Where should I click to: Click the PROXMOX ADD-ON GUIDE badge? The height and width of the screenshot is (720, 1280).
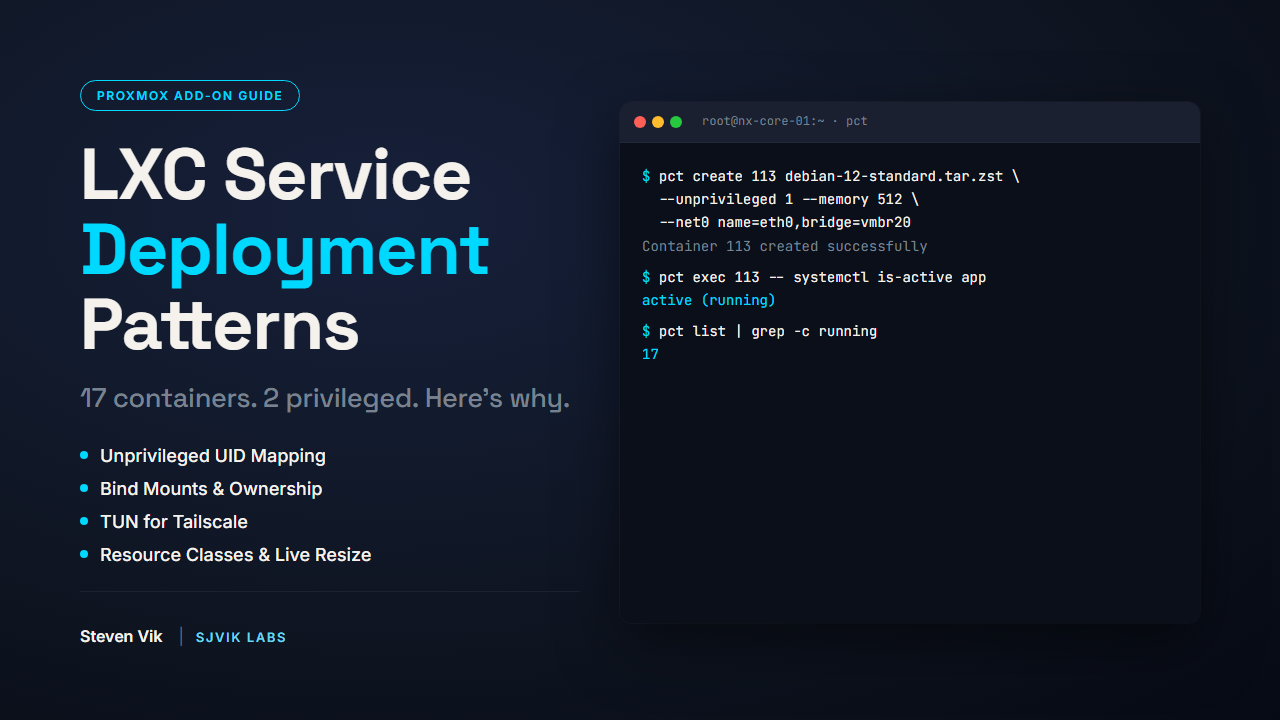pos(190,96)
